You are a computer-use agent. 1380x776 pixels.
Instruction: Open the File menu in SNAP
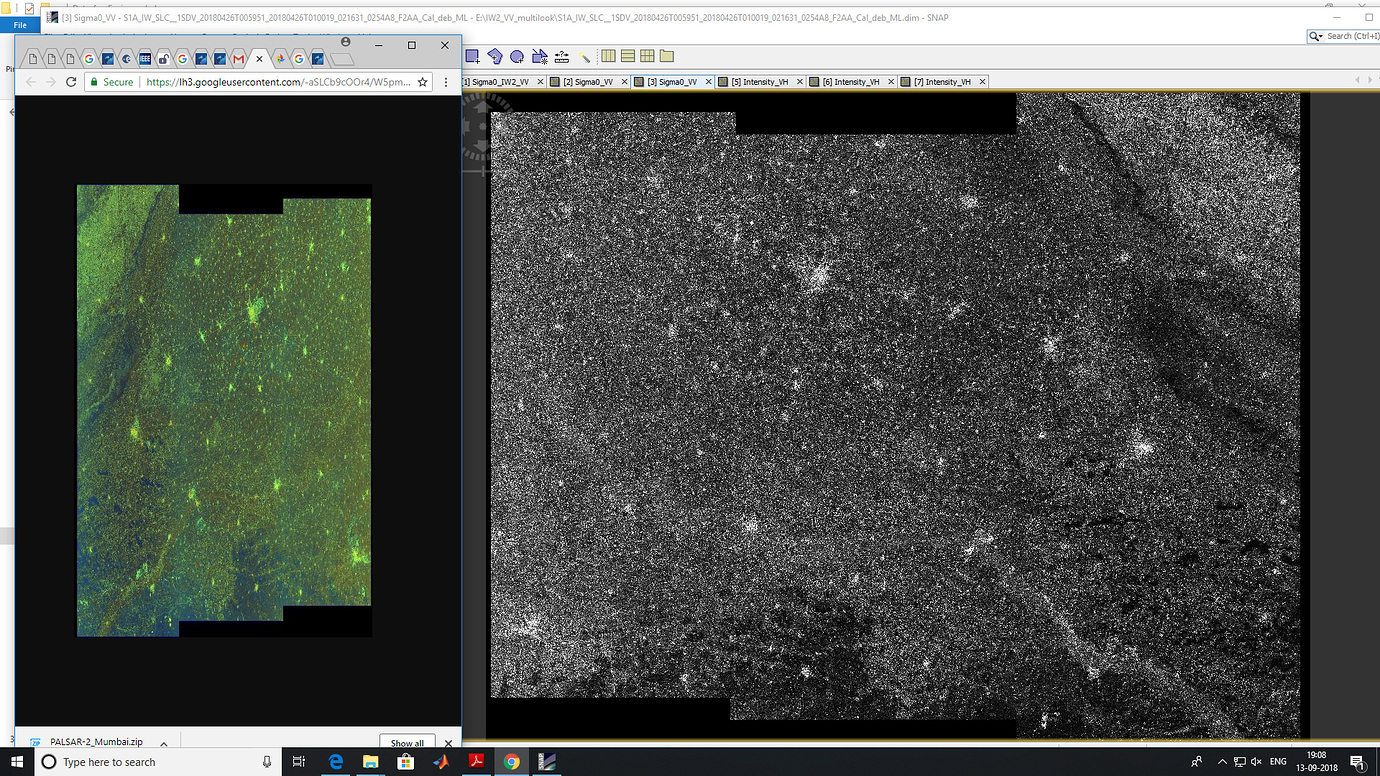(x=19, y=24)
